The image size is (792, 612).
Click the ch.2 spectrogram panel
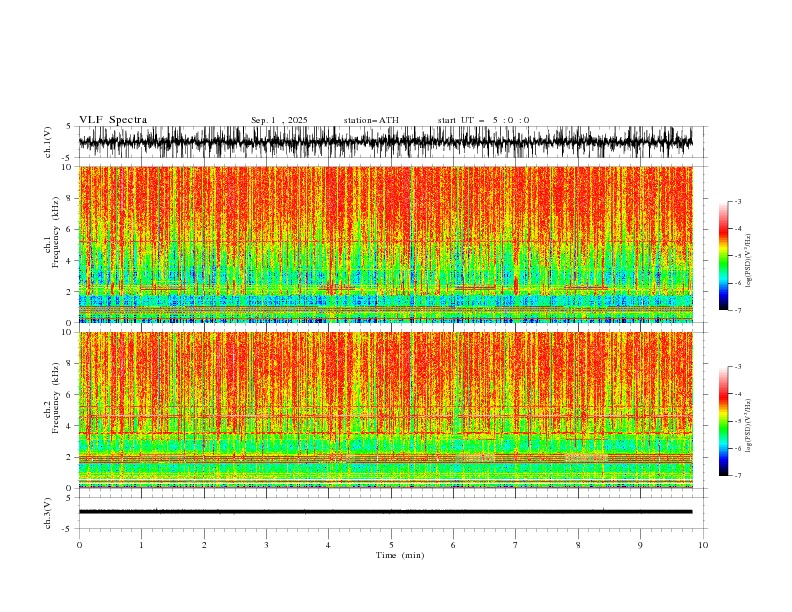tap(385, 410)
